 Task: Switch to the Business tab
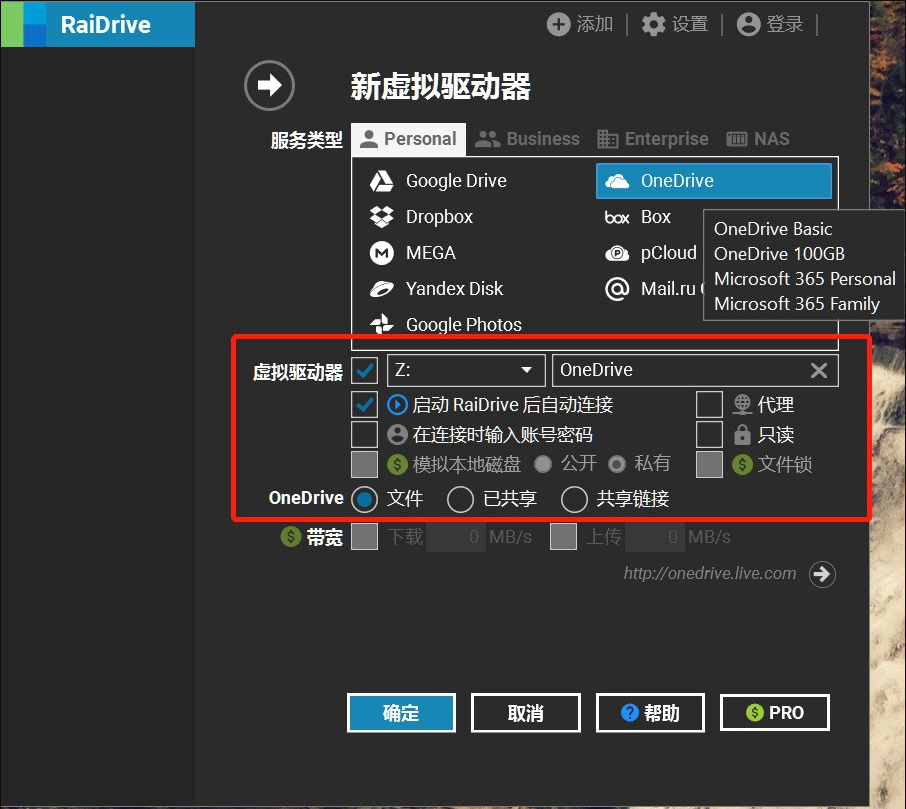[x=527, y=139]
